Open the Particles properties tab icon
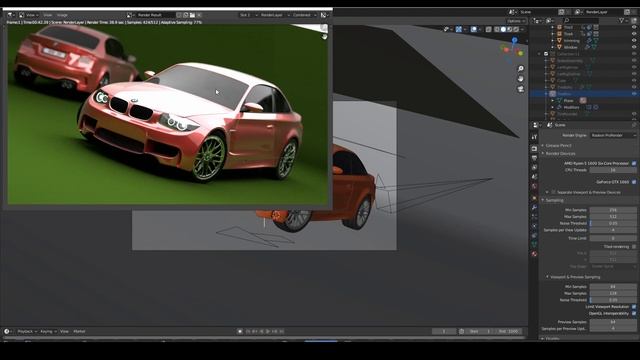 click(x=534, y=217)
